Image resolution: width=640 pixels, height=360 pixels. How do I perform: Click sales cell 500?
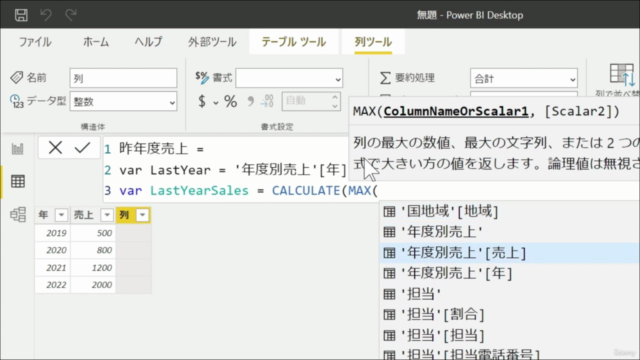(93, 233)
